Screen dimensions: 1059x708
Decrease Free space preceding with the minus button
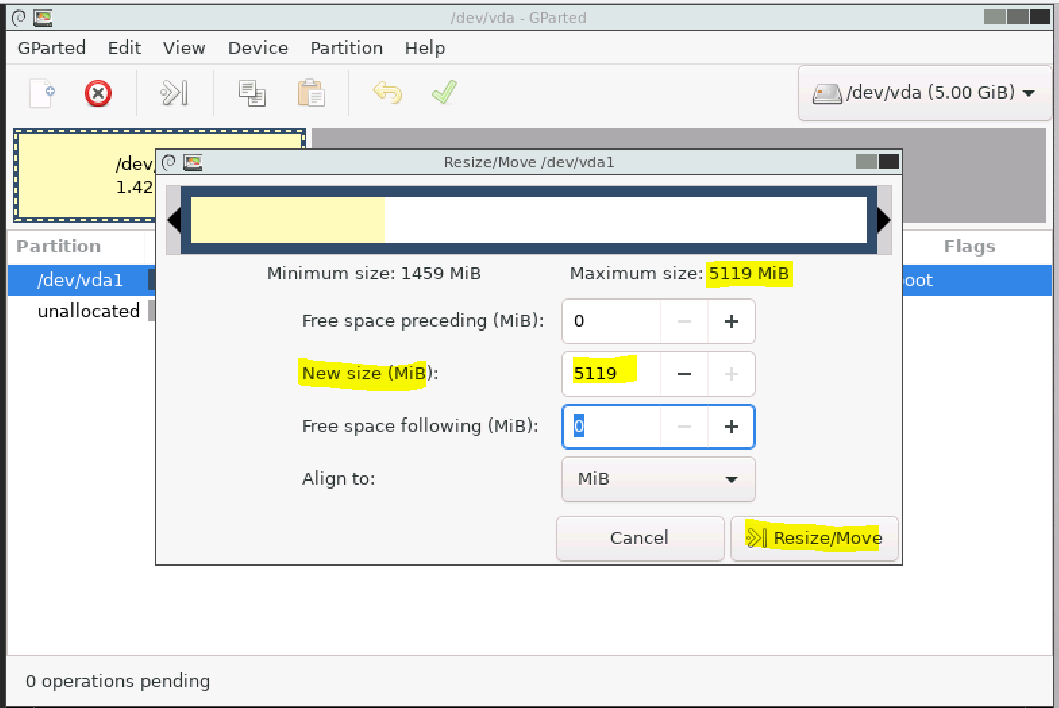[684, 321]
